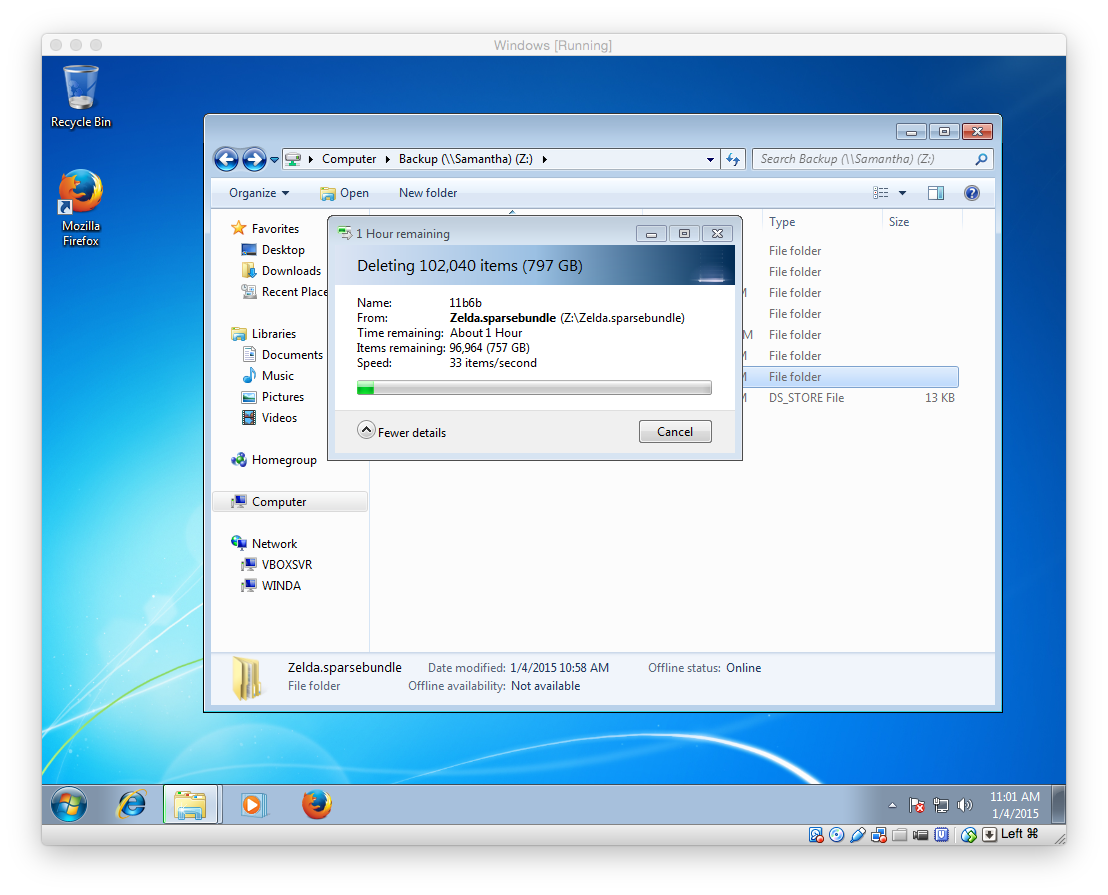Select the DS_STORE File row
This screenshot has width=1108, height=895.
(x=851, y=398)
